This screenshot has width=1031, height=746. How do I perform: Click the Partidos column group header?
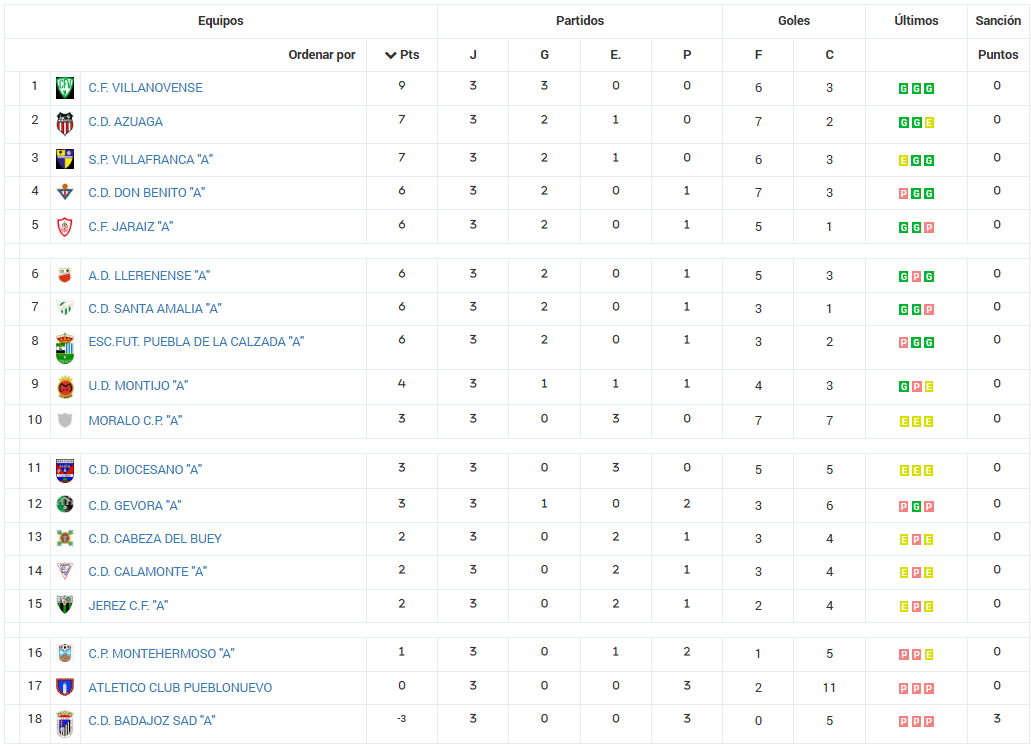pos(580,20)
